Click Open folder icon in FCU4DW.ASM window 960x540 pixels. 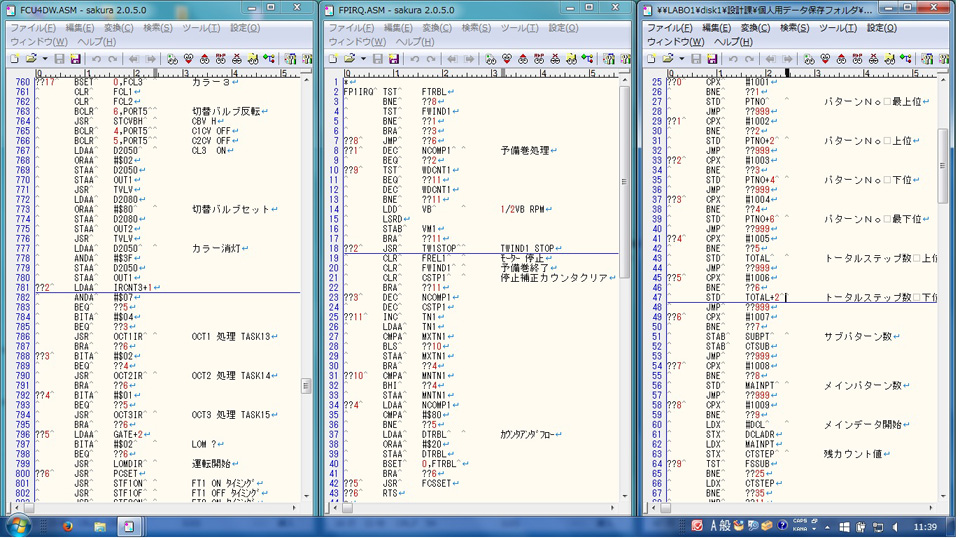31,59
